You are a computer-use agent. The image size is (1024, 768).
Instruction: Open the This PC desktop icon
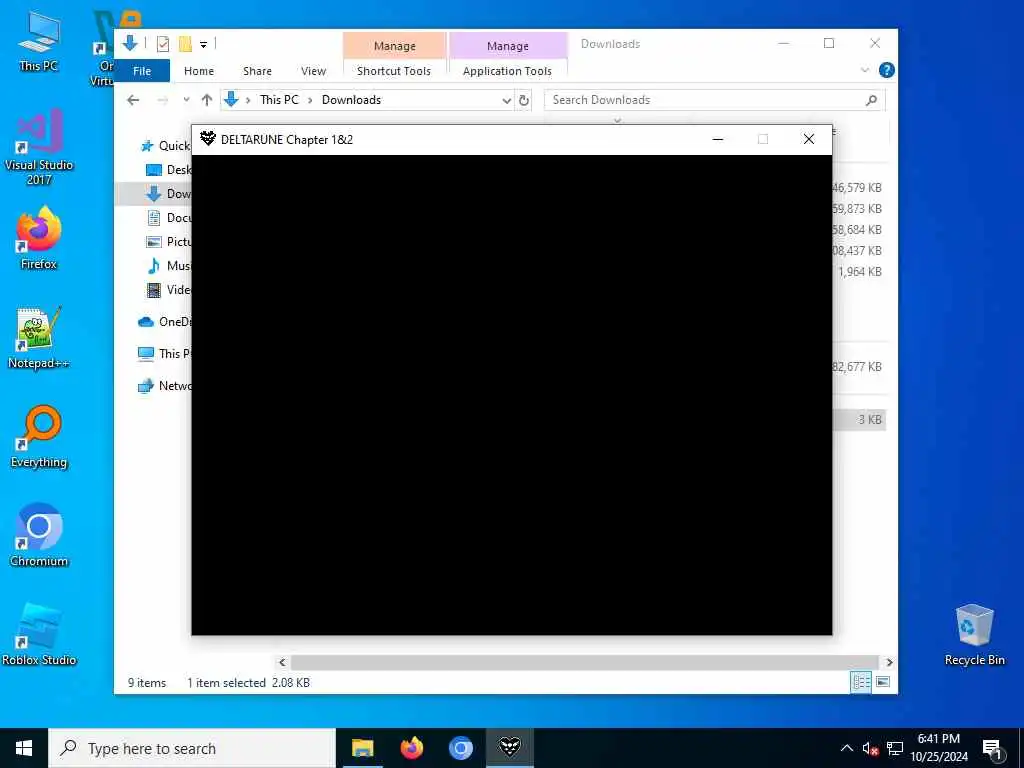click(38, 42)
